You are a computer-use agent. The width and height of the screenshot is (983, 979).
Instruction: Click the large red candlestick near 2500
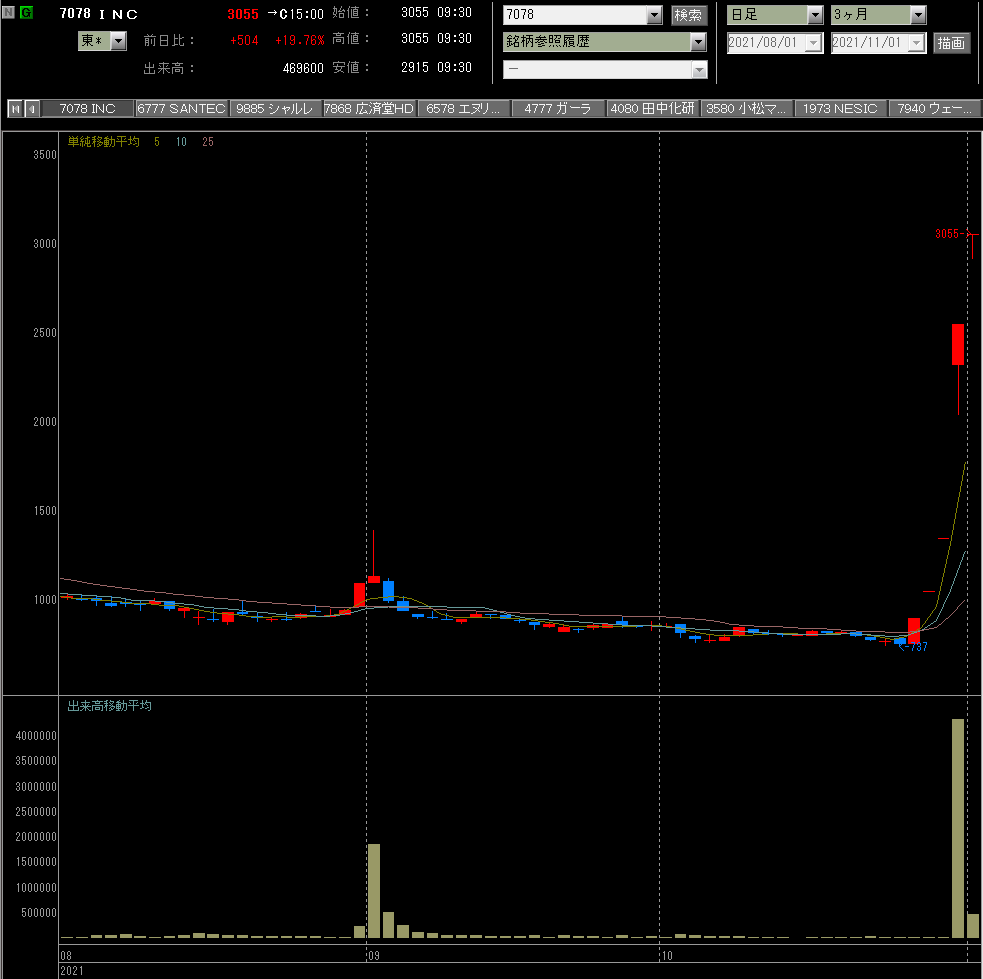(958, 344)
